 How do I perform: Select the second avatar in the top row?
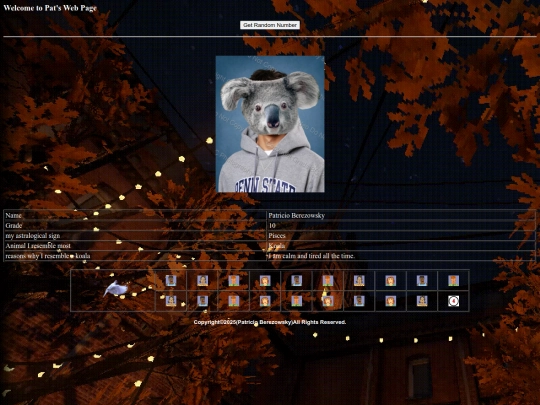pos(202,280)
